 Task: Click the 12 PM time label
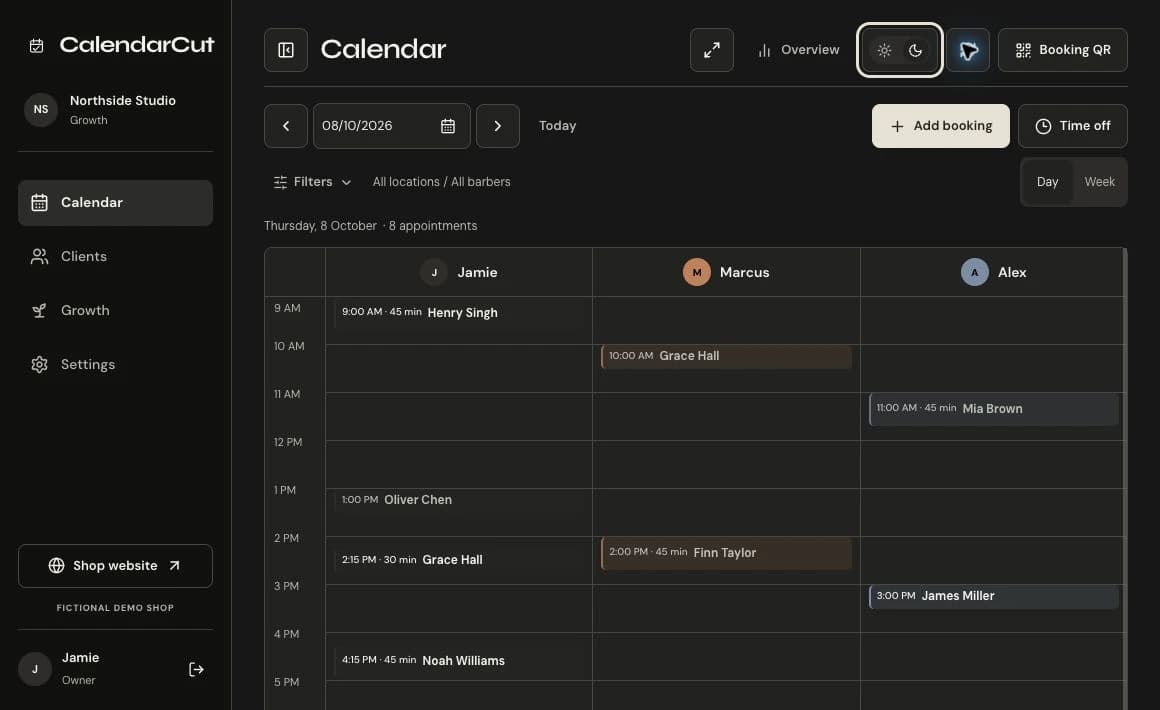pyautogui.click(x=288, y=442)
